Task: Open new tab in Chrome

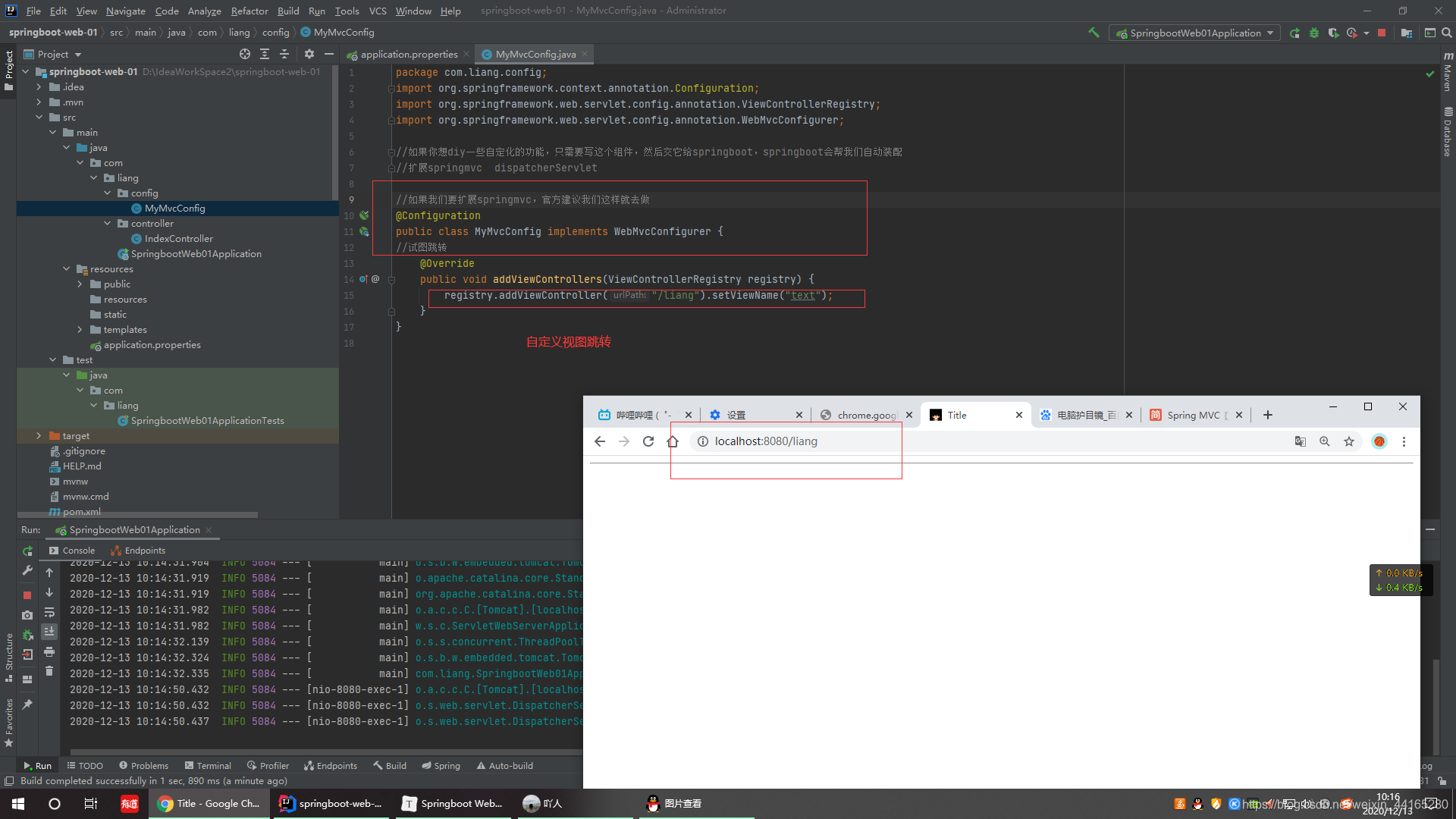Action: click(1267, 415)
